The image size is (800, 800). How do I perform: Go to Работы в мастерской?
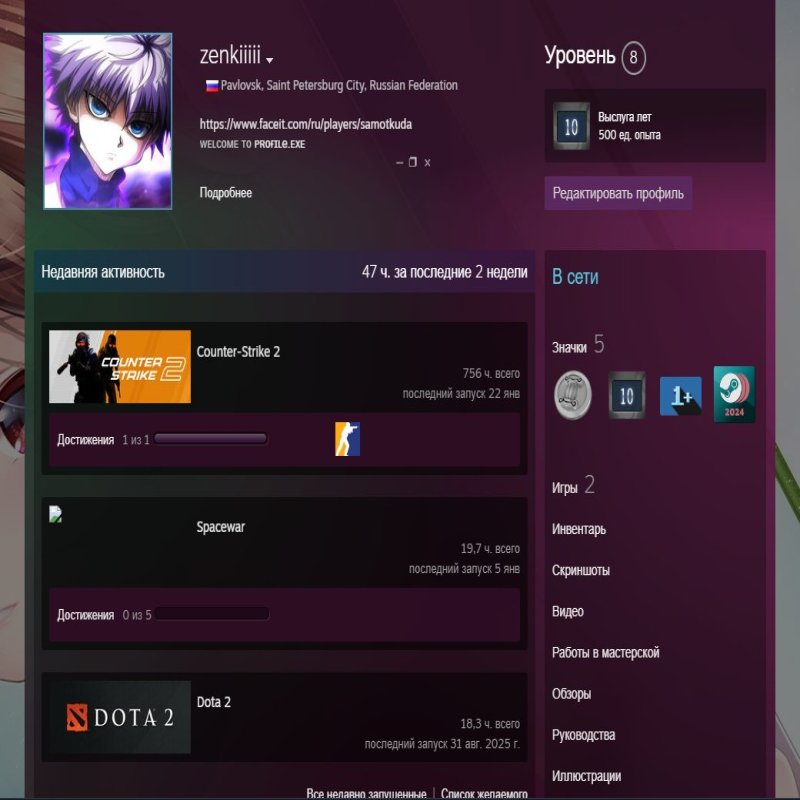(x=606, y=652)
